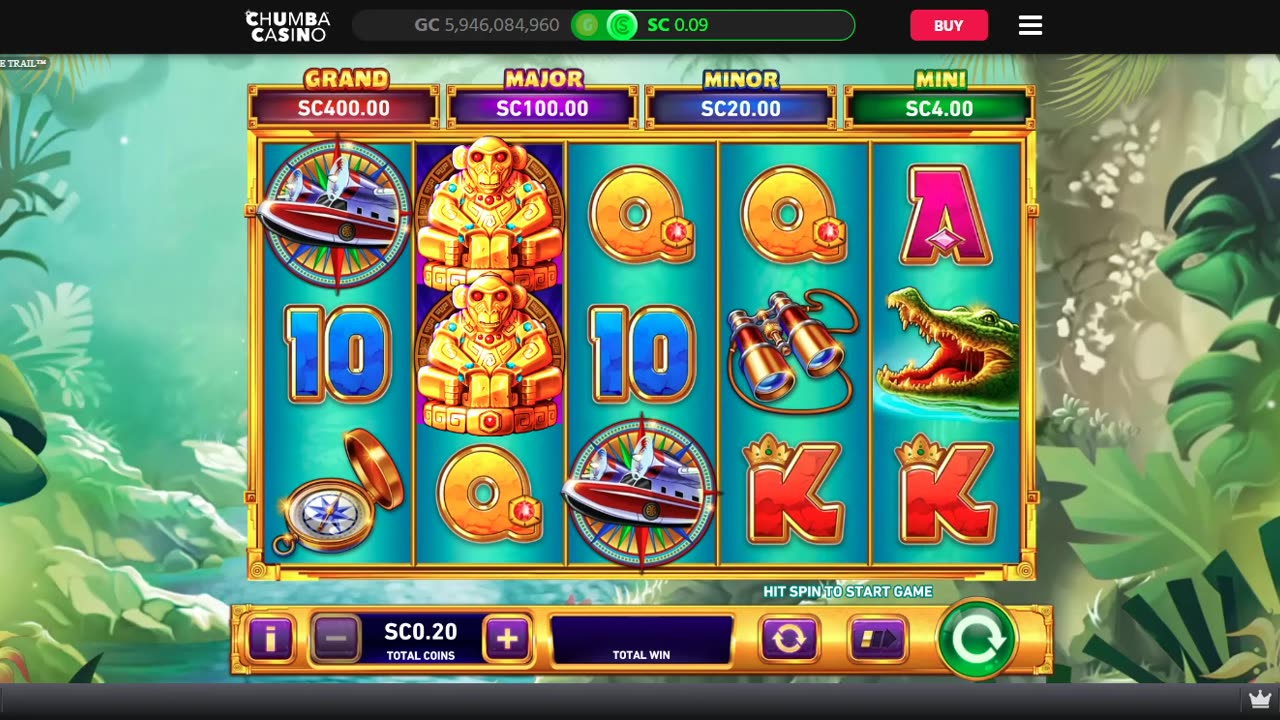Screen dimensions: 1280x720
Task: Click the binoculars symbol on reels
Action: [793, 350]
